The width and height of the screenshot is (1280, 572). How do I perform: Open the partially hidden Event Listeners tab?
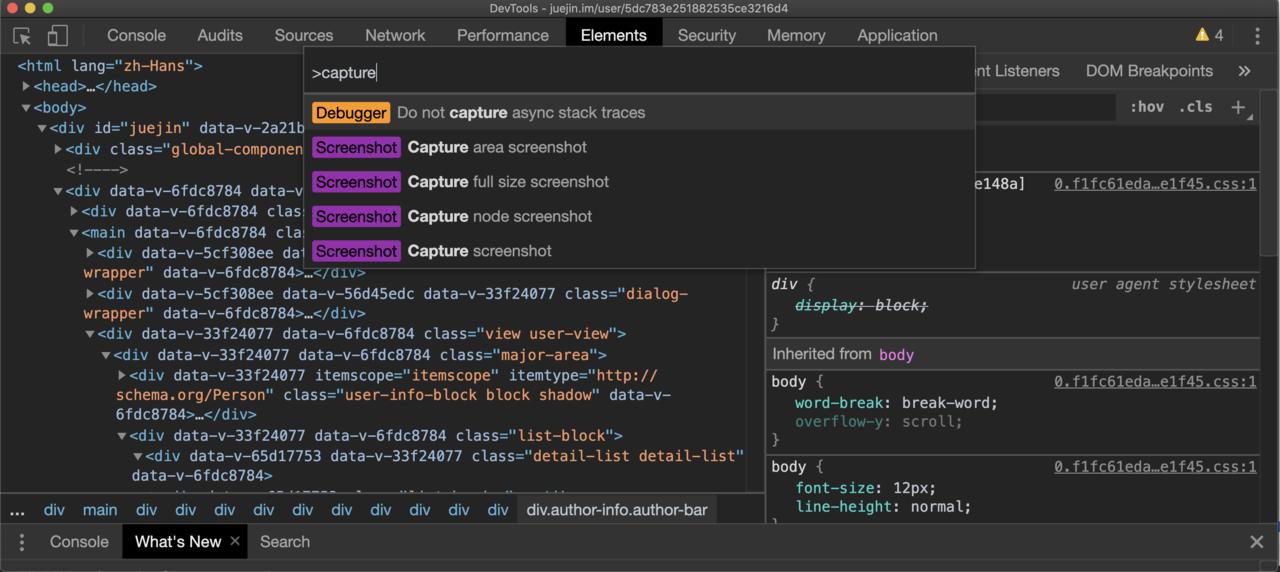[x=1017, y=71]
